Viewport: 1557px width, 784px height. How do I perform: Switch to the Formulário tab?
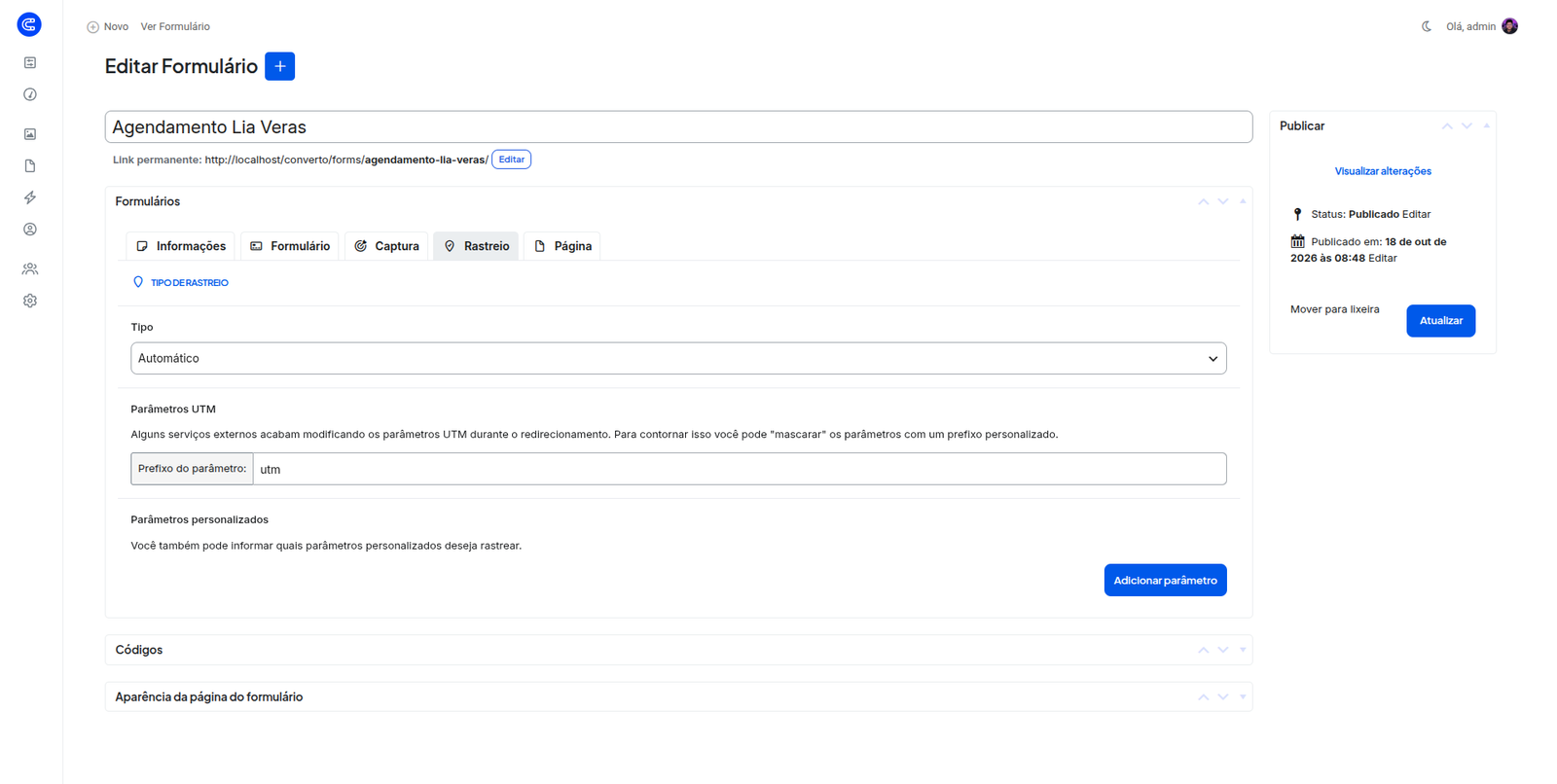[x=290, y=246]
